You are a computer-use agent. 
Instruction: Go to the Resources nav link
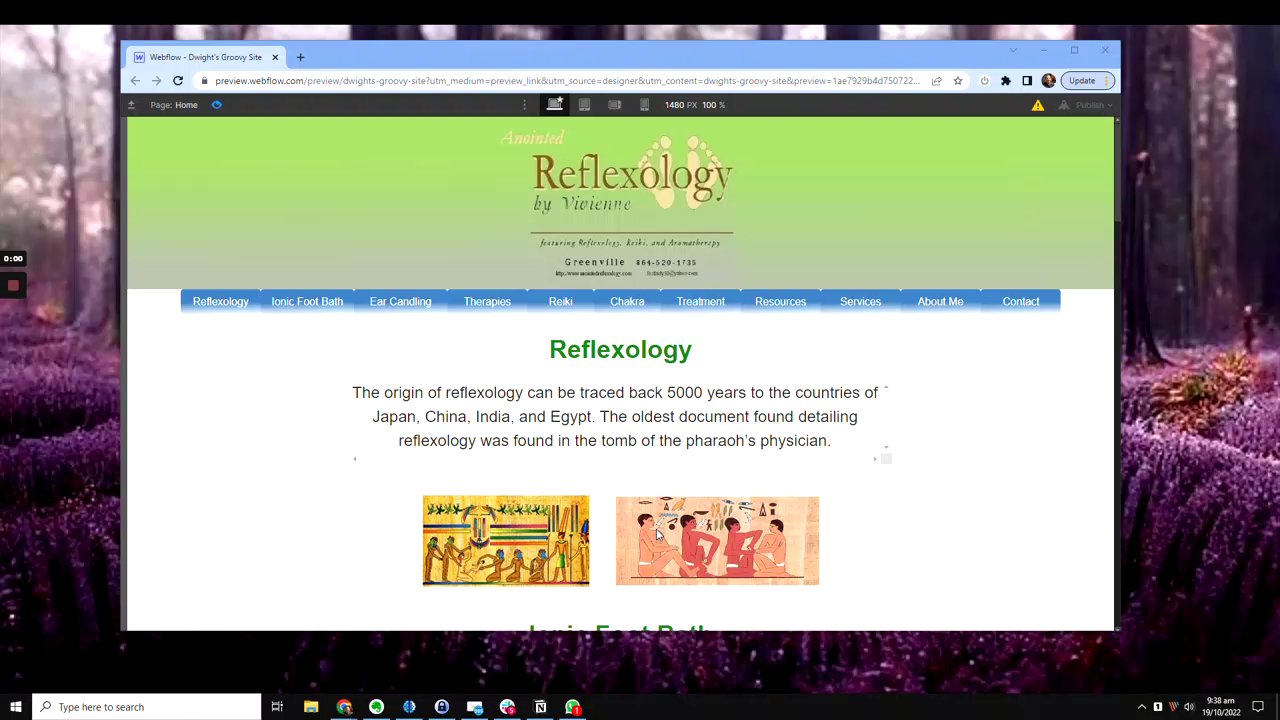click(x=780, y=301)
